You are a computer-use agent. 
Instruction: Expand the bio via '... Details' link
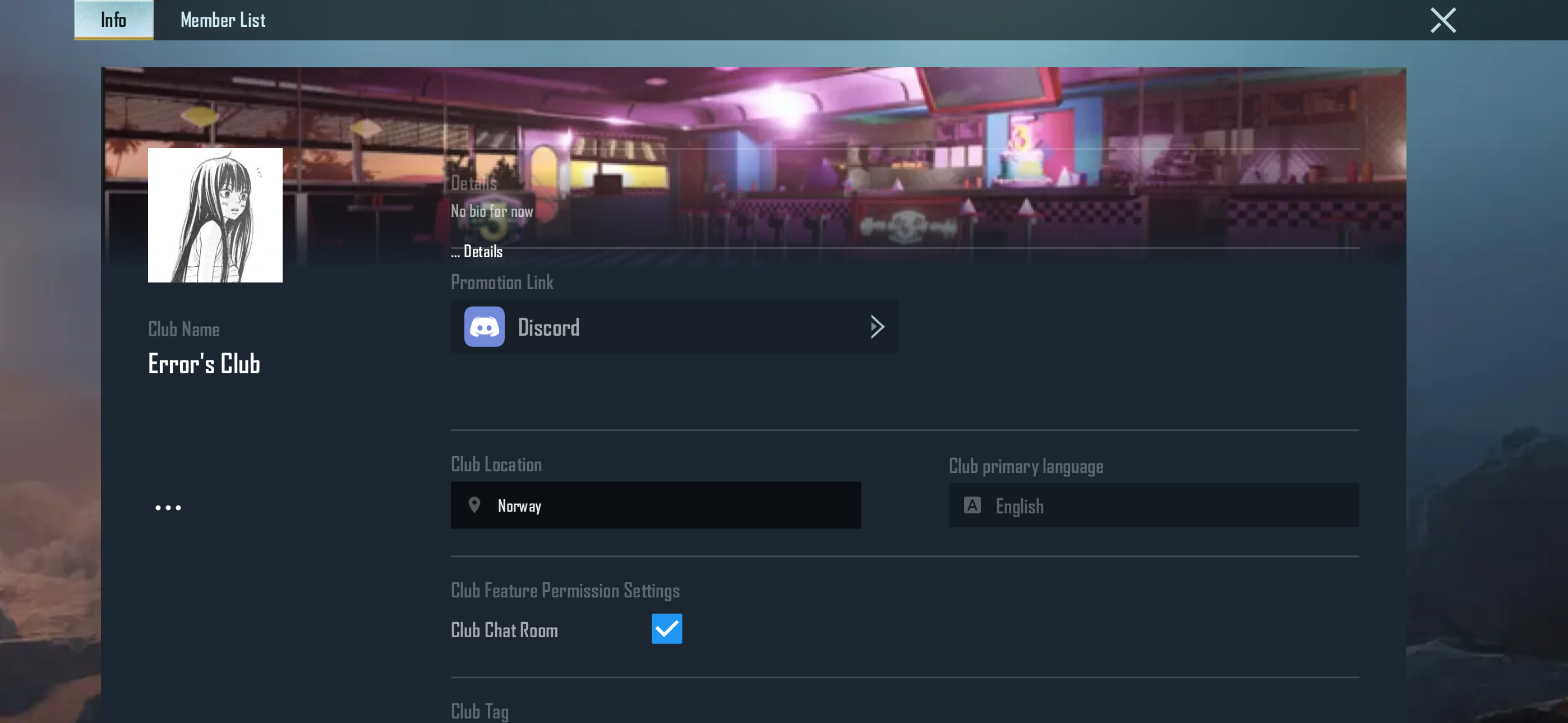[477, 251]
